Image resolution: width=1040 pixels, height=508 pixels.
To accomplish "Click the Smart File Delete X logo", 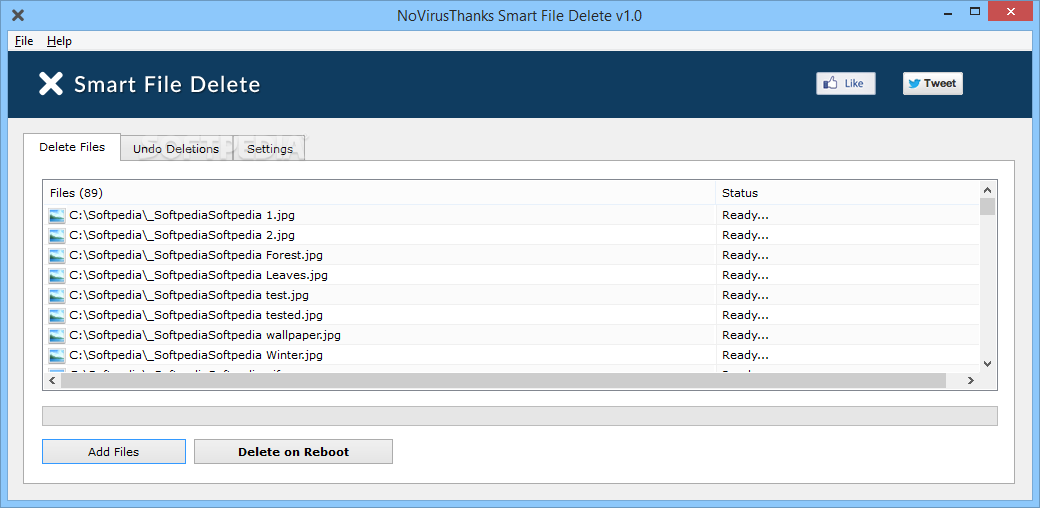I will tap(51, 84).
